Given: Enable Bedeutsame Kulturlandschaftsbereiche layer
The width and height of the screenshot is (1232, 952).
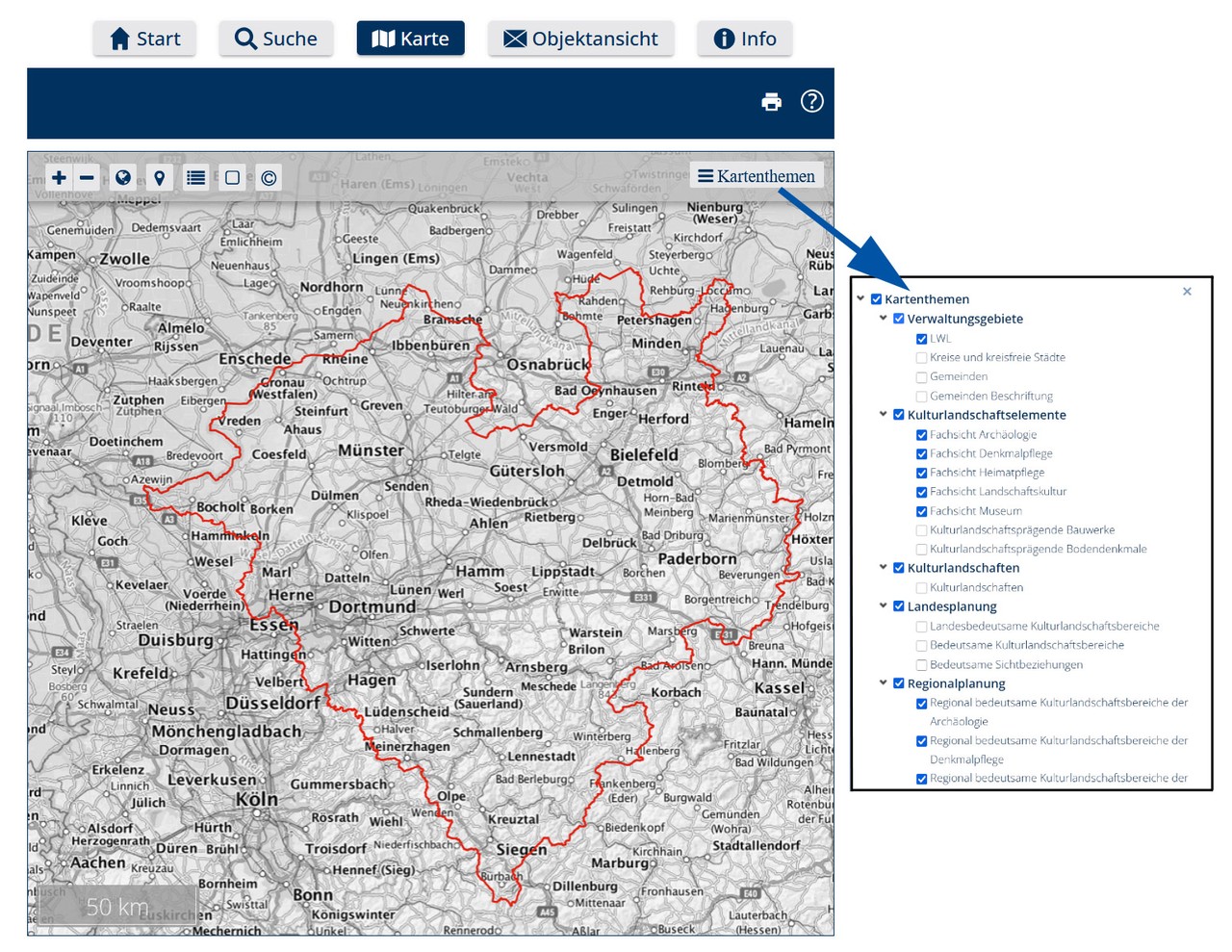Looking at the screenshot, I should tap(921, 646).
